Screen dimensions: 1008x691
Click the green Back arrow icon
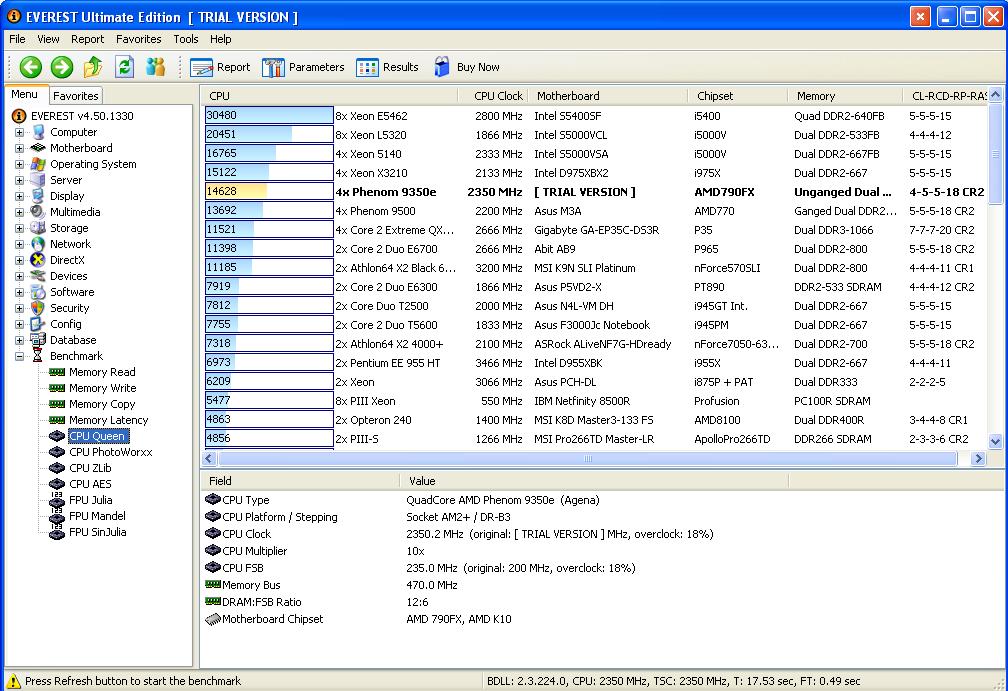coord(31,67)
